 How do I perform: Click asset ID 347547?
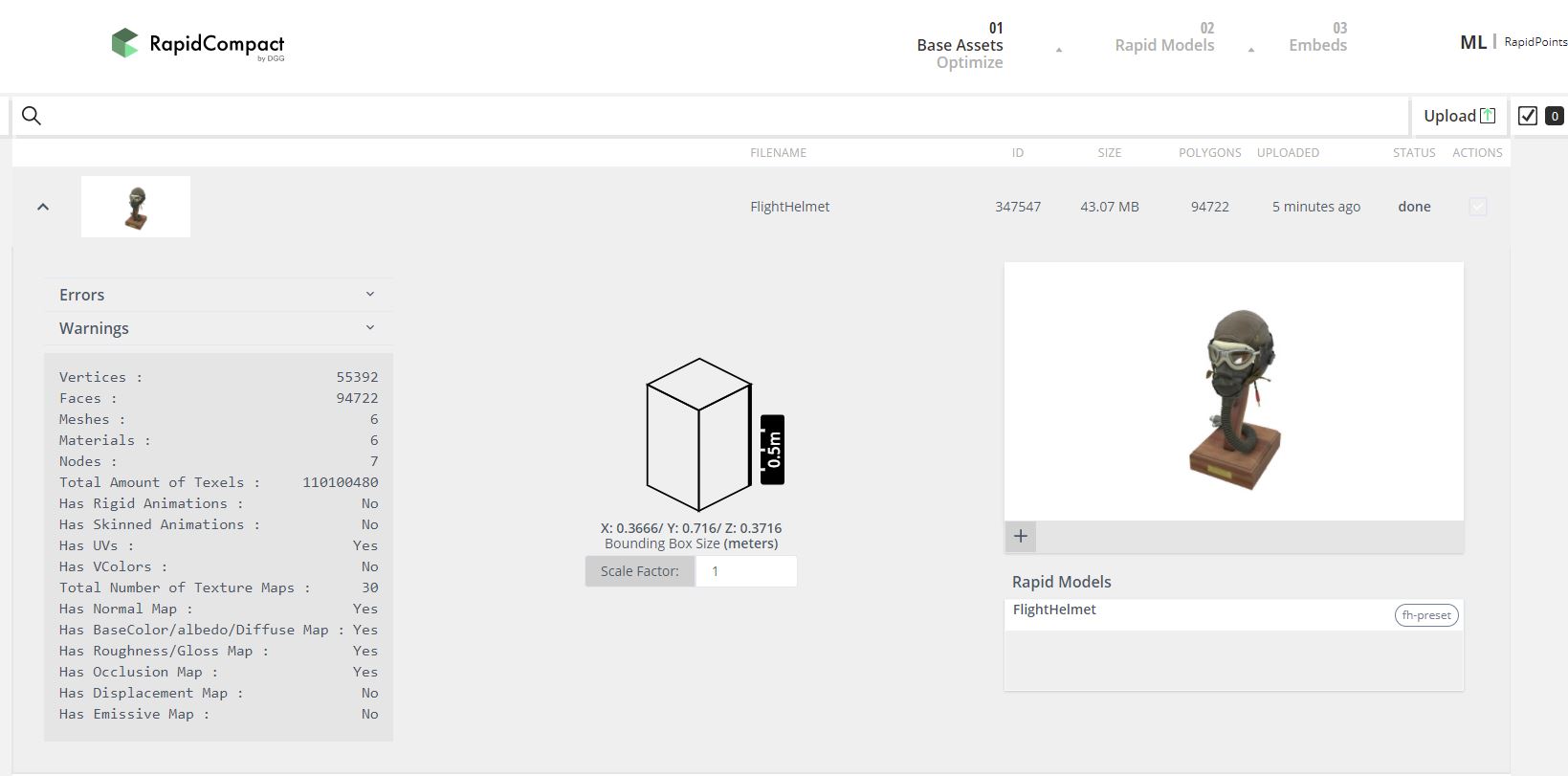coord(1018,207)
